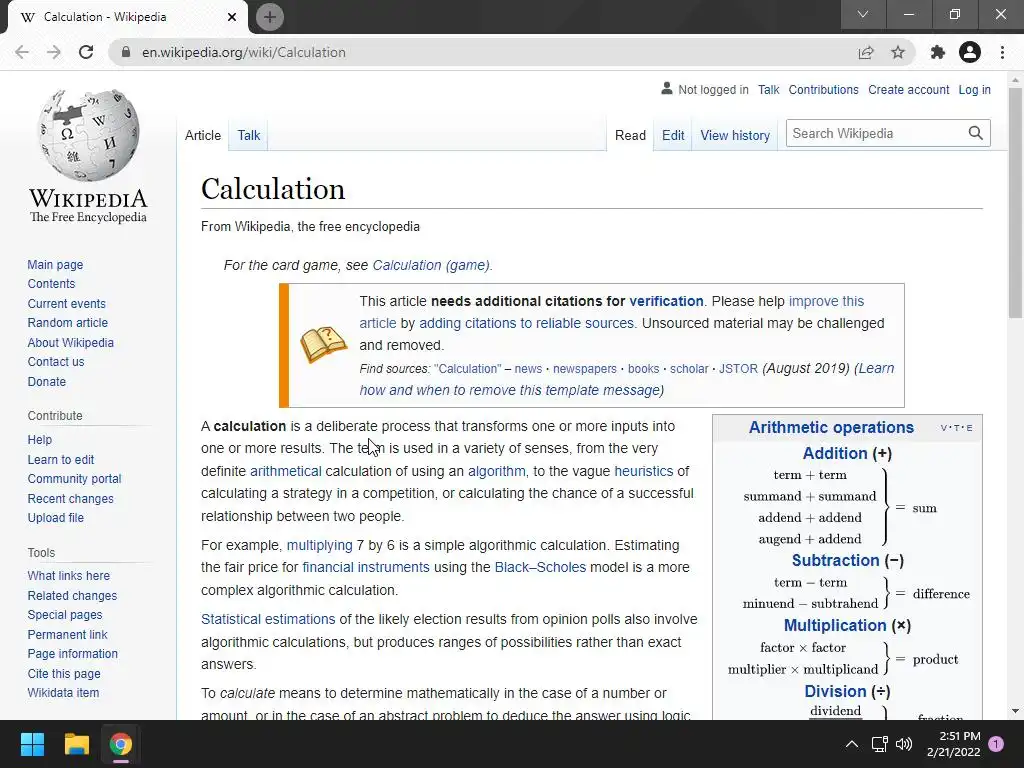Viewport: 1024px width, 768px height.
Task: Open Chrome's three-dot menu
Action: click(1002, 52)
